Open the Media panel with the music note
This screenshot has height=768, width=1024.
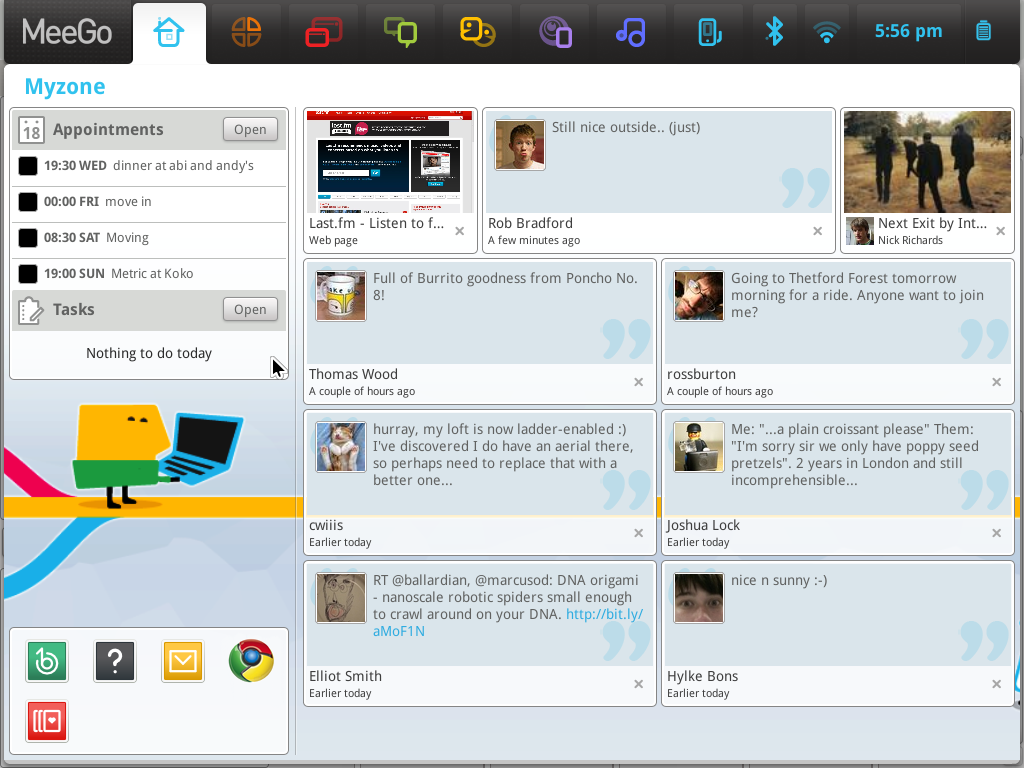click(x=631, y=32)
